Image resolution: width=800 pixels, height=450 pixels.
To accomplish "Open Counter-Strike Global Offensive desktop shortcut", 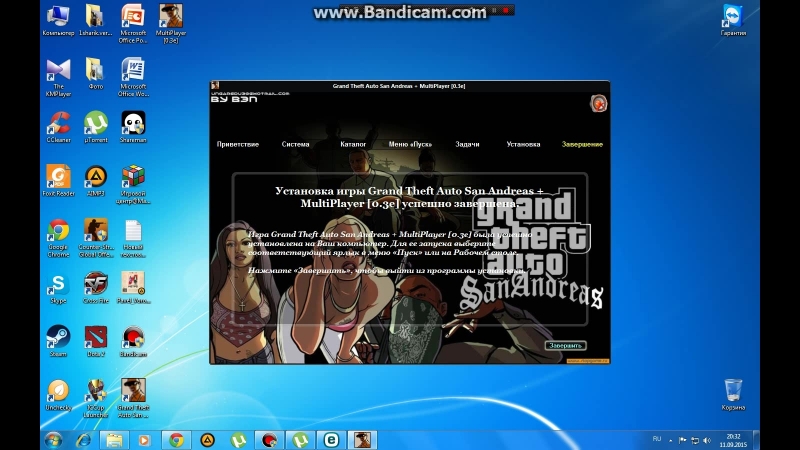I will pos(95,238).
